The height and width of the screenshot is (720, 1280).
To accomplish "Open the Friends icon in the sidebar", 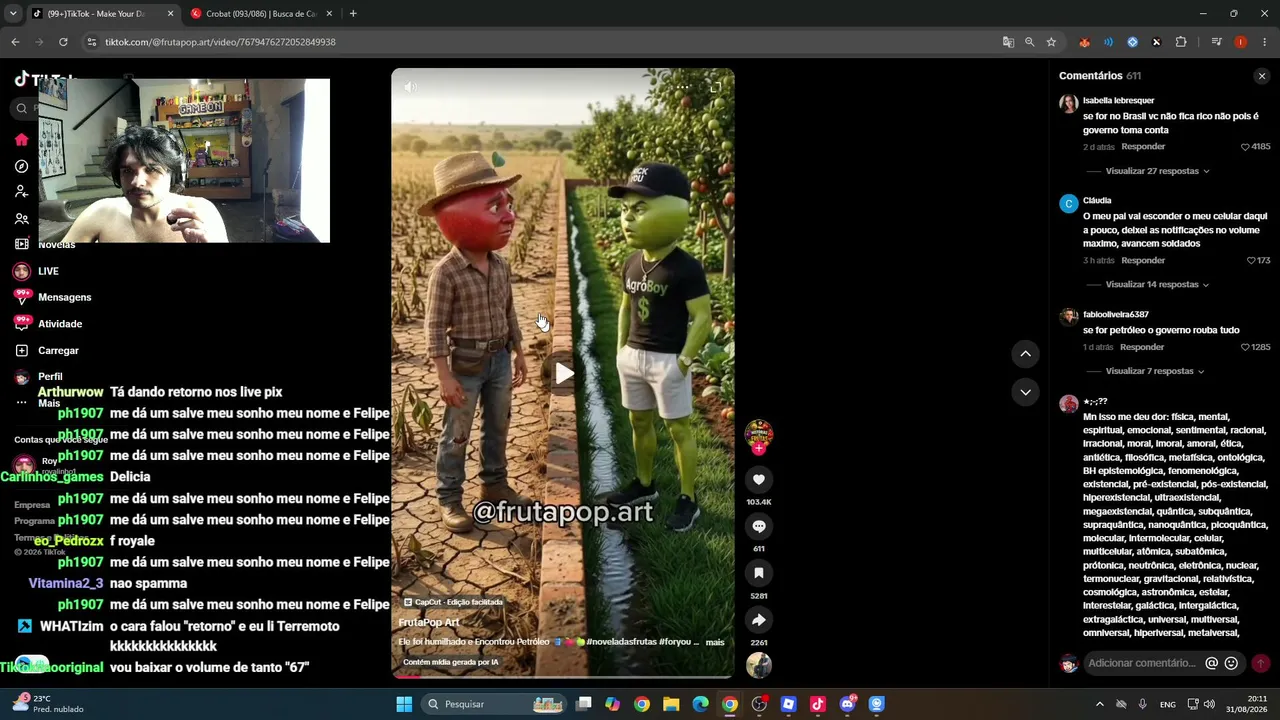I will pos(21,218).
